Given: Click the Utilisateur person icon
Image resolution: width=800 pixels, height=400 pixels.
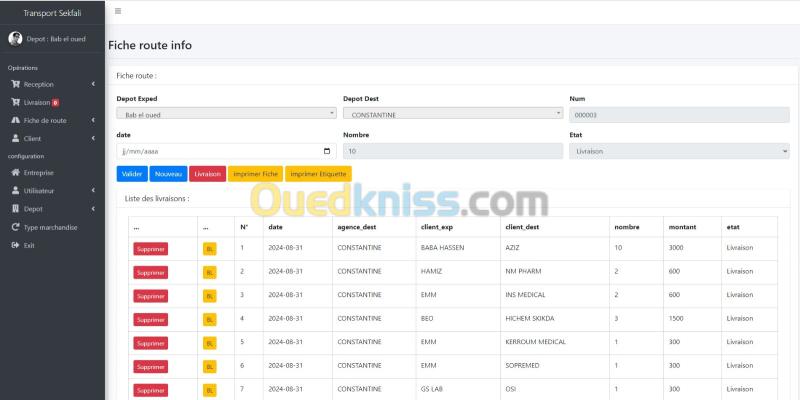Looking at the screenshot, I should (x=15, y=190).
